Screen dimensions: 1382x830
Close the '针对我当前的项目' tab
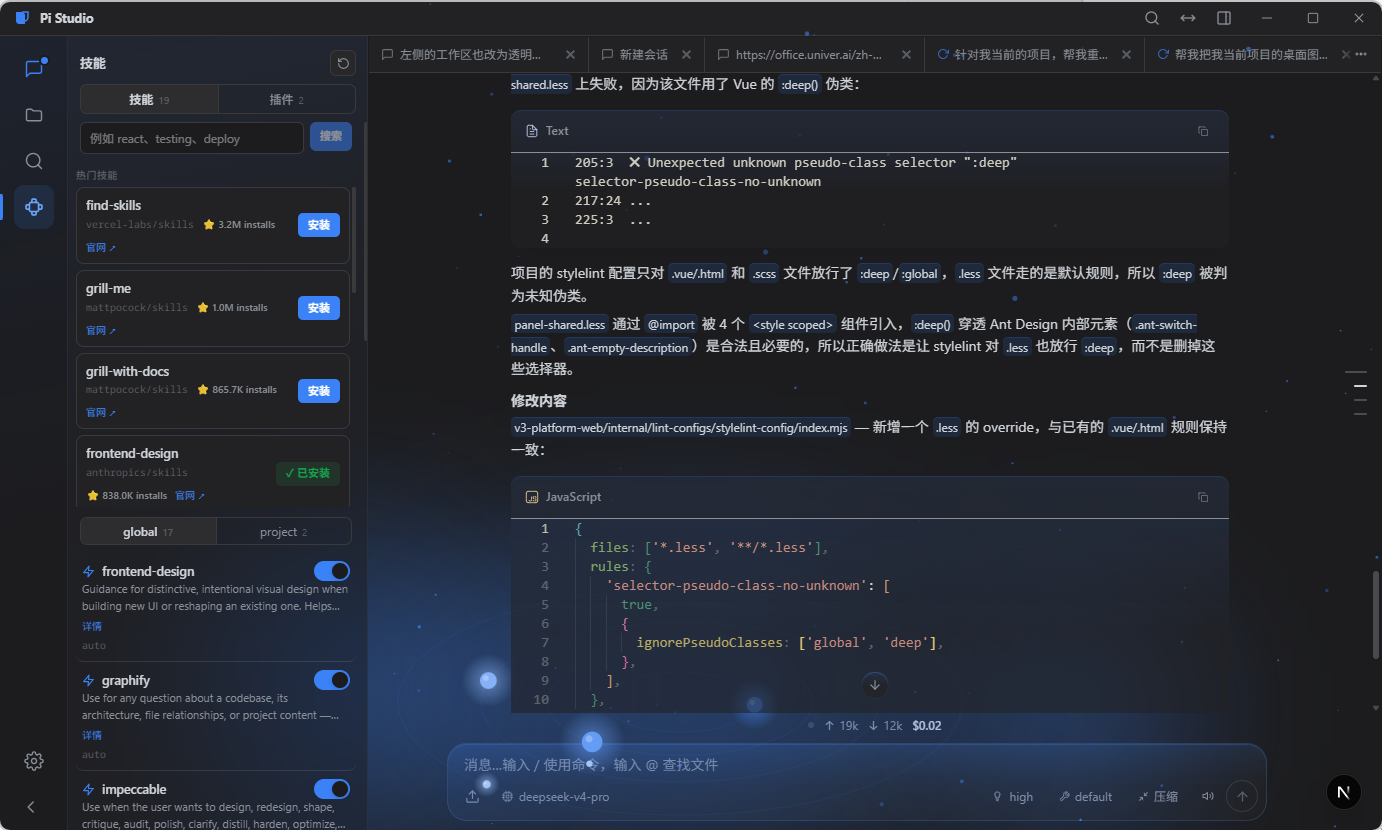(x=1126, y=55)
